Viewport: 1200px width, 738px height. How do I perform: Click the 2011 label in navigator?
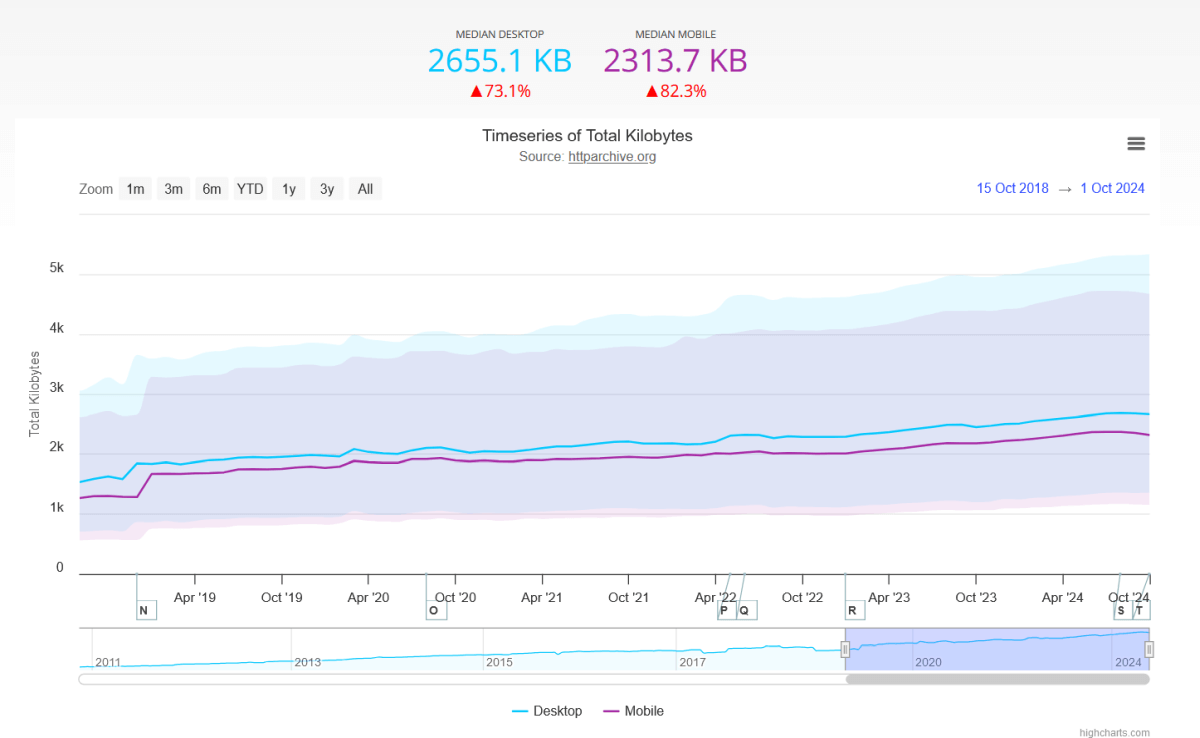(108, 662)
